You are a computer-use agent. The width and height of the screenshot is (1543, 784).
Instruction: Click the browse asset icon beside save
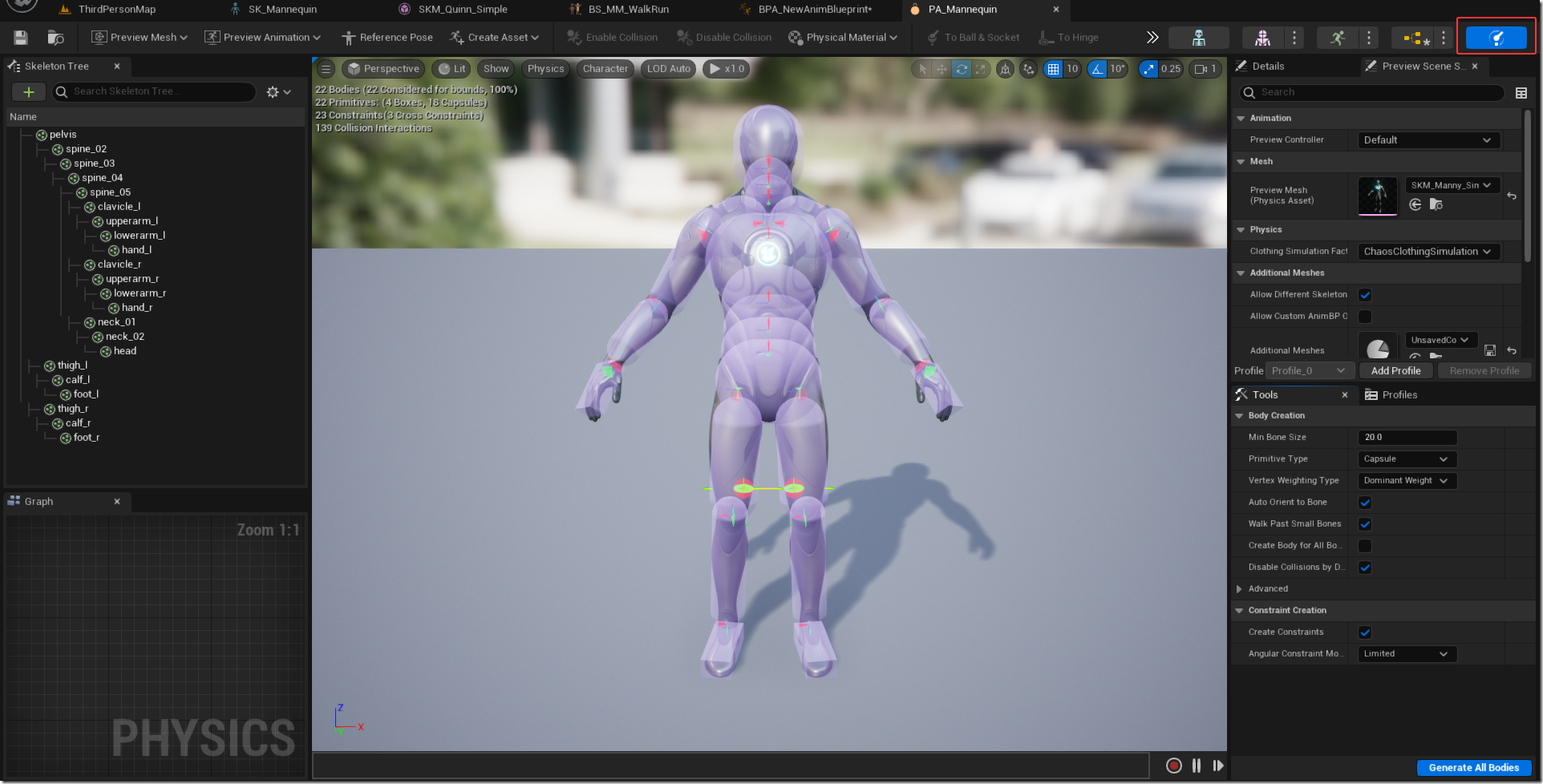(55, 38)
